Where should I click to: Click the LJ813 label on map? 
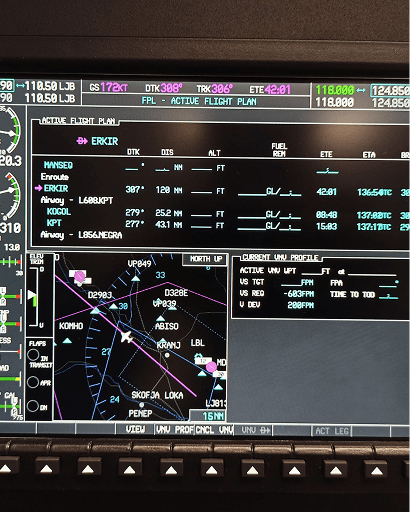216,404
